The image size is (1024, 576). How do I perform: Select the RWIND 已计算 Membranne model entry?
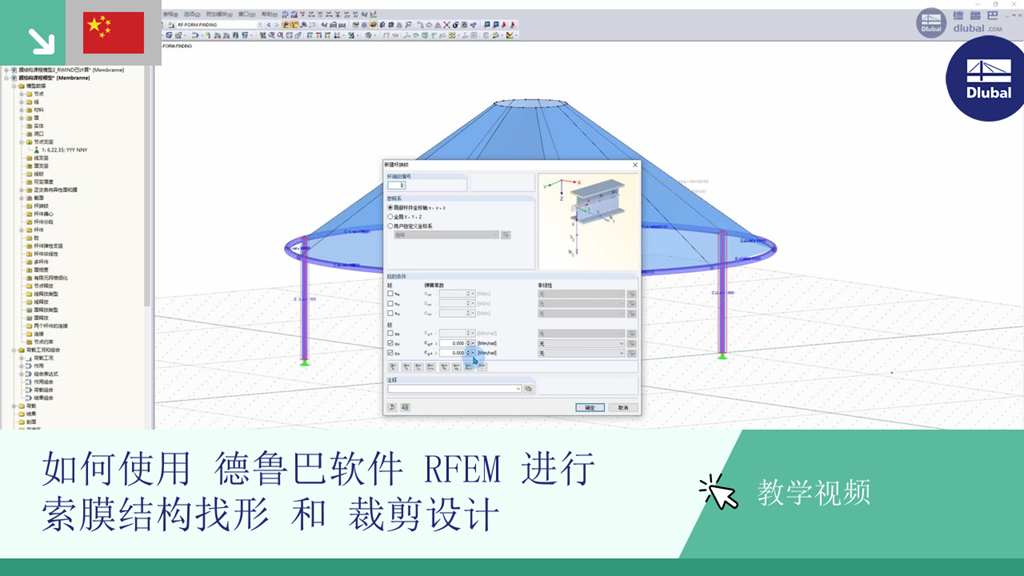[71, 70]
